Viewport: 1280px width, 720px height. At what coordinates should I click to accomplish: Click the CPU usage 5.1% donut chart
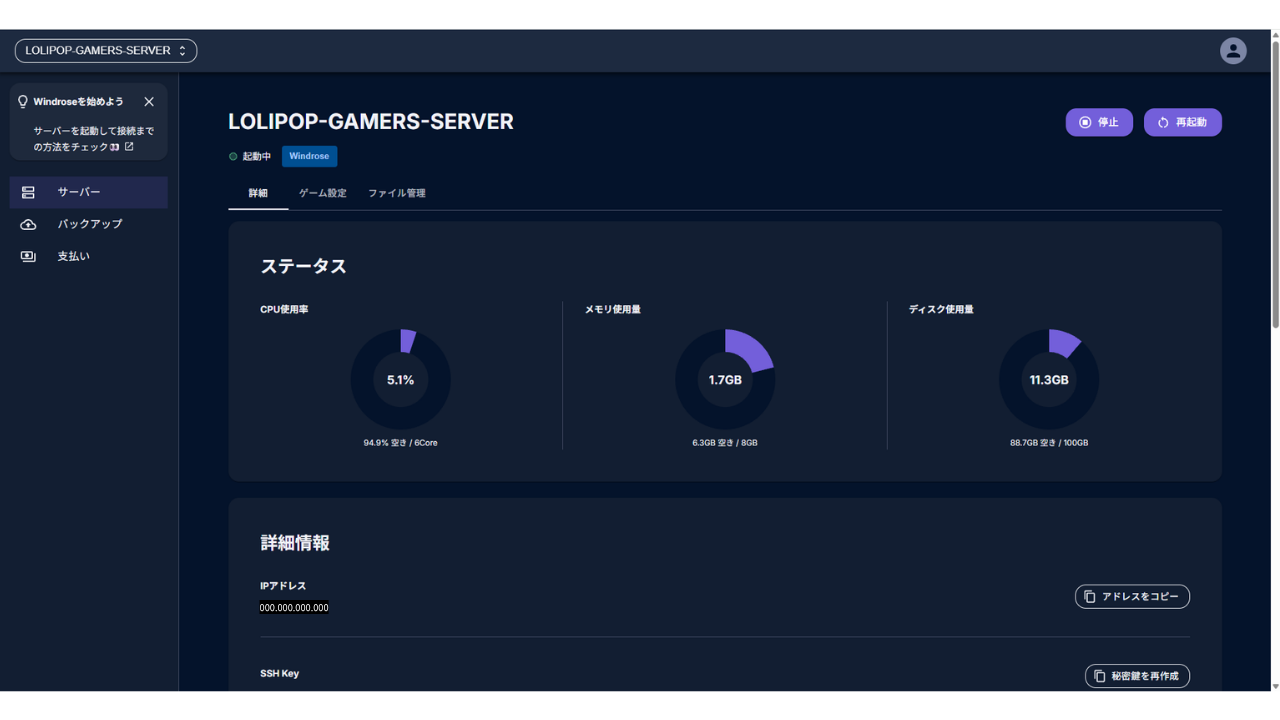pyautogui.click(x=400, y=380)
